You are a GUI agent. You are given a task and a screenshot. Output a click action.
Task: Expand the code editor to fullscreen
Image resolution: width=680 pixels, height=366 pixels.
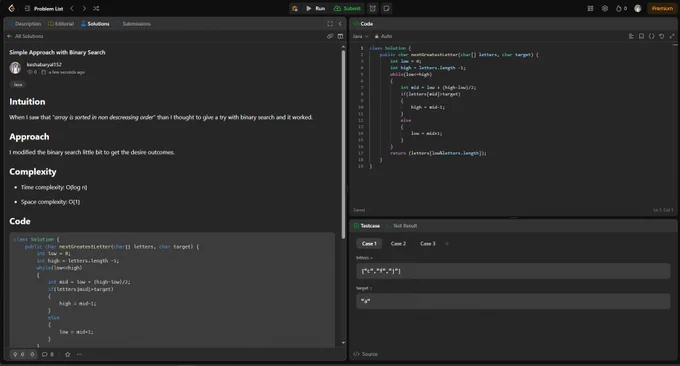(672, 36)
